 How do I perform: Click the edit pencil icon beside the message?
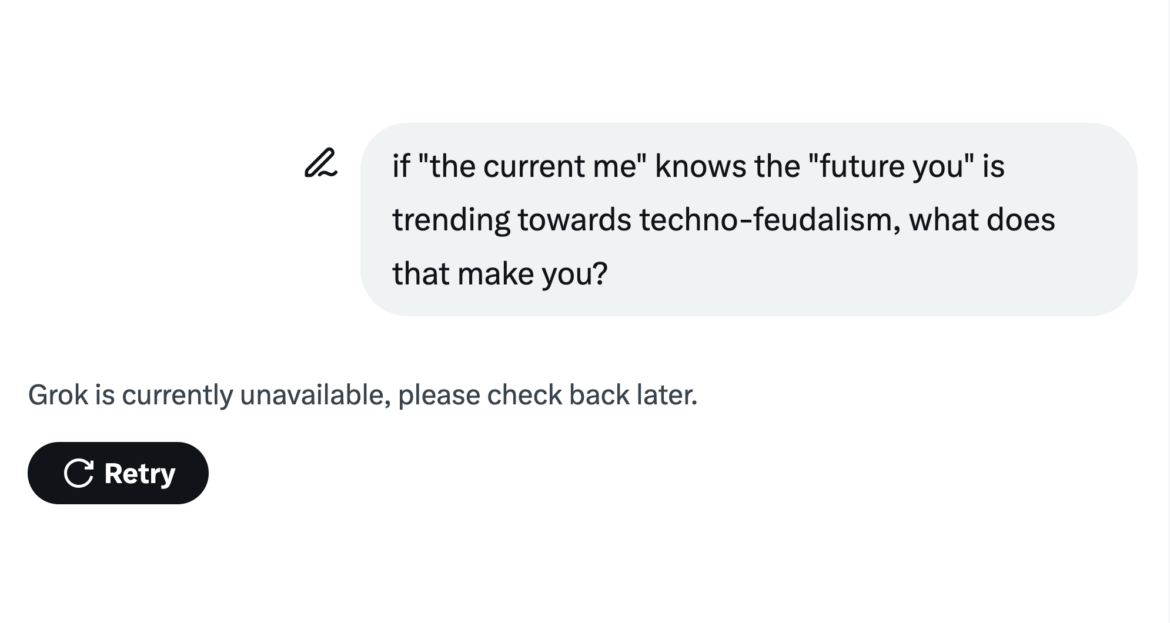coord(320,164)
